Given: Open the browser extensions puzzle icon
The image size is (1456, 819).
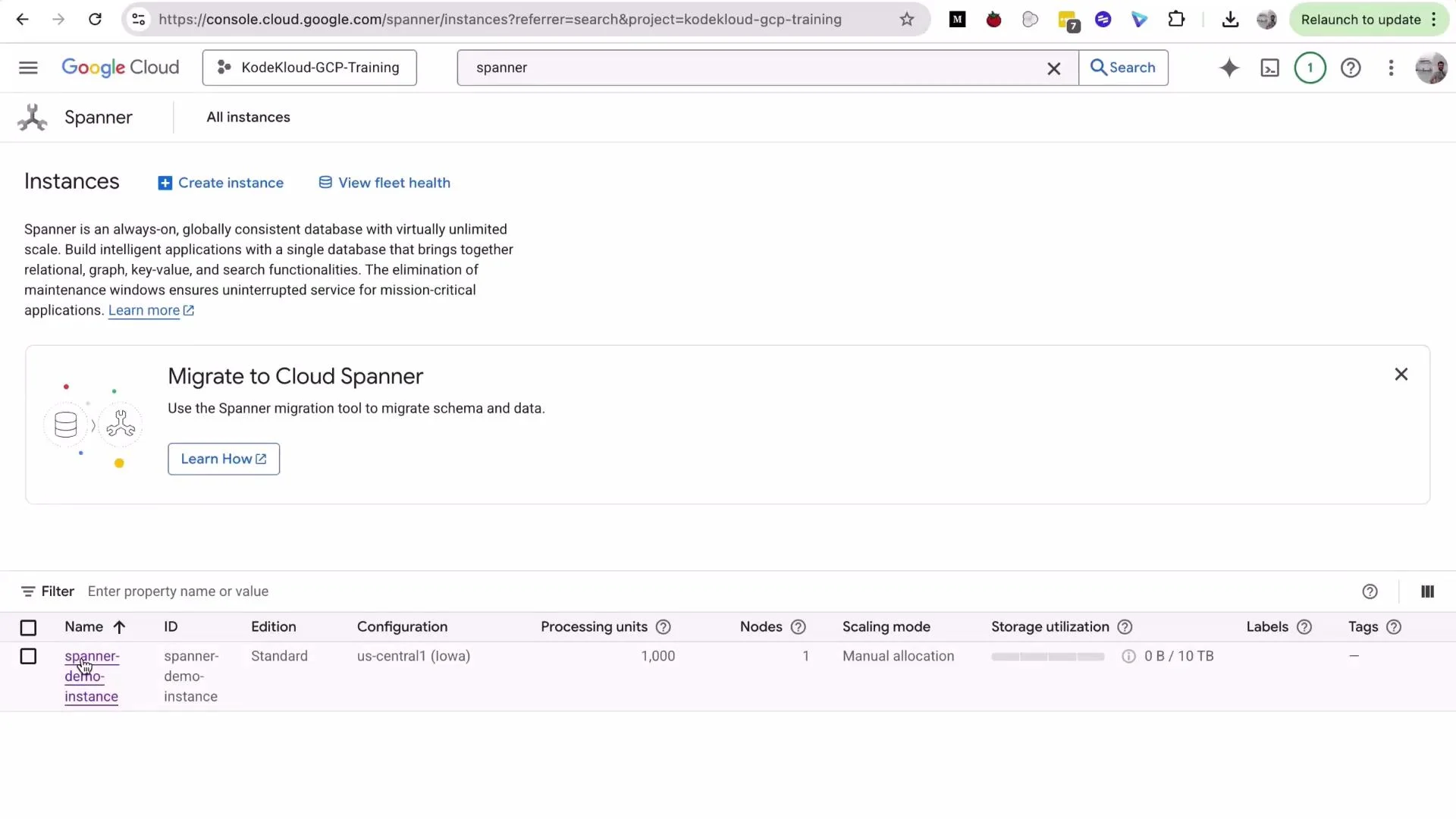Looking at the screenshot, I should (1176, 20).
